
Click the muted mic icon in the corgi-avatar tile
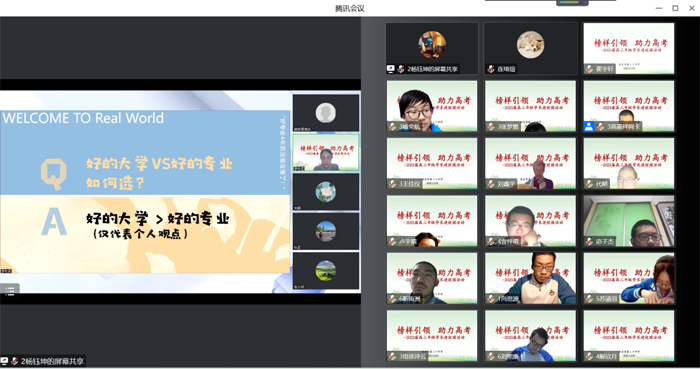[491, 69]
